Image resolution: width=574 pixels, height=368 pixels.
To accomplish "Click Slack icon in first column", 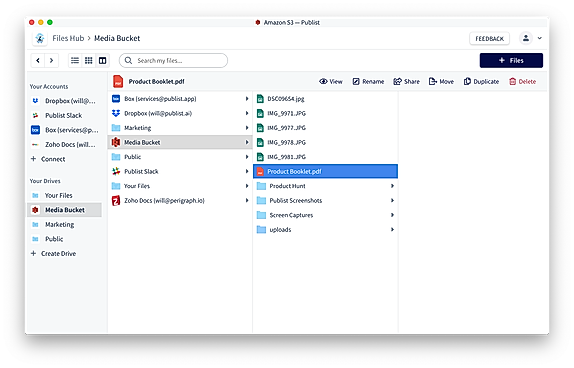I will pos(116,171).
